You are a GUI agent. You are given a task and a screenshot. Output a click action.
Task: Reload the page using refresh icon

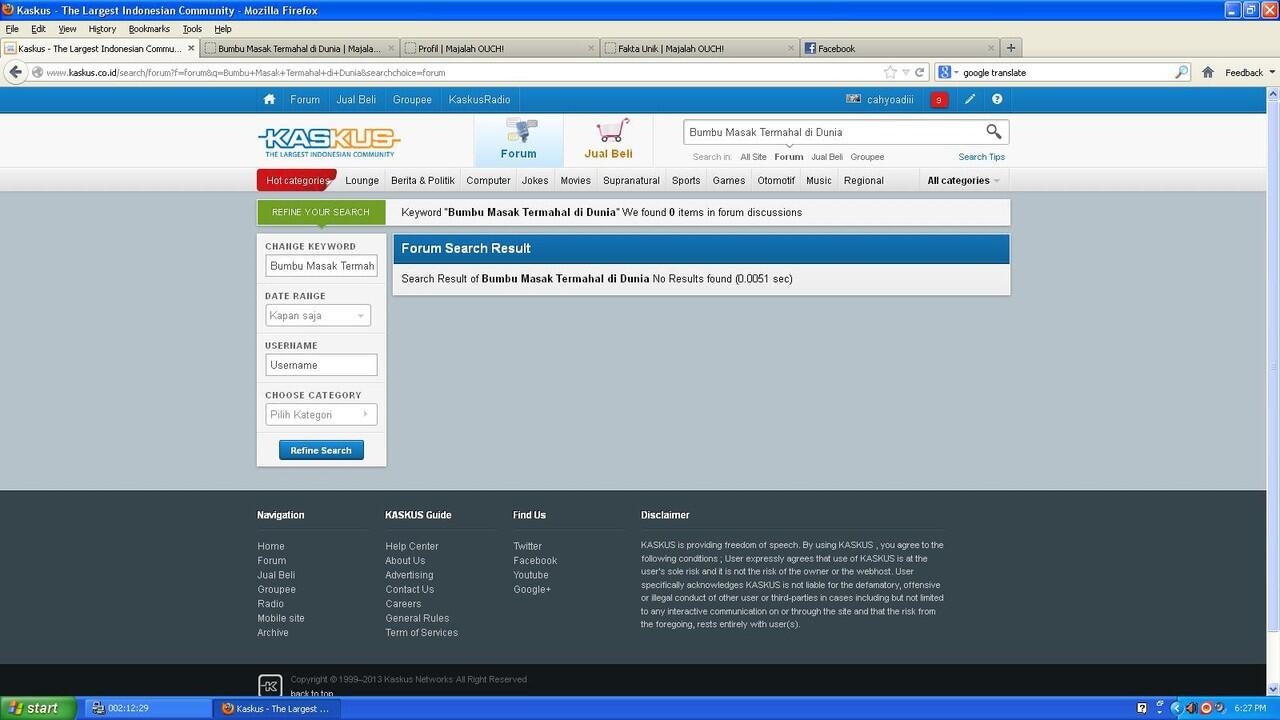[x=920, y=72]
